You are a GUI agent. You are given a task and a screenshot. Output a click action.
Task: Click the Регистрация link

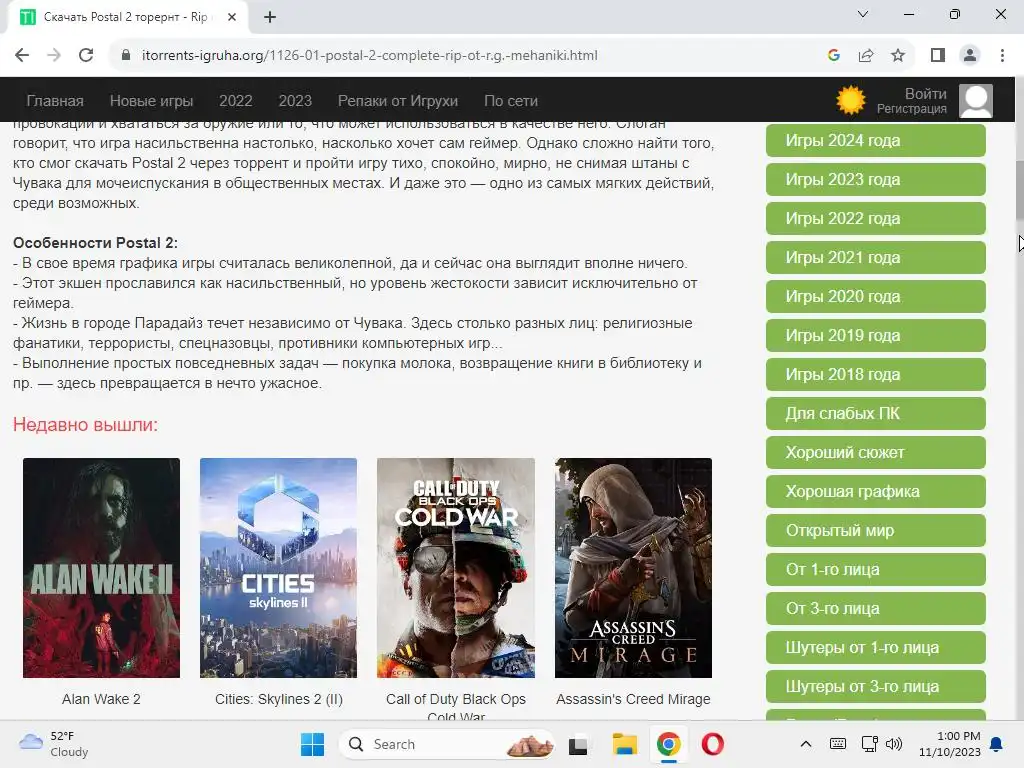click(x=912, y=109)
